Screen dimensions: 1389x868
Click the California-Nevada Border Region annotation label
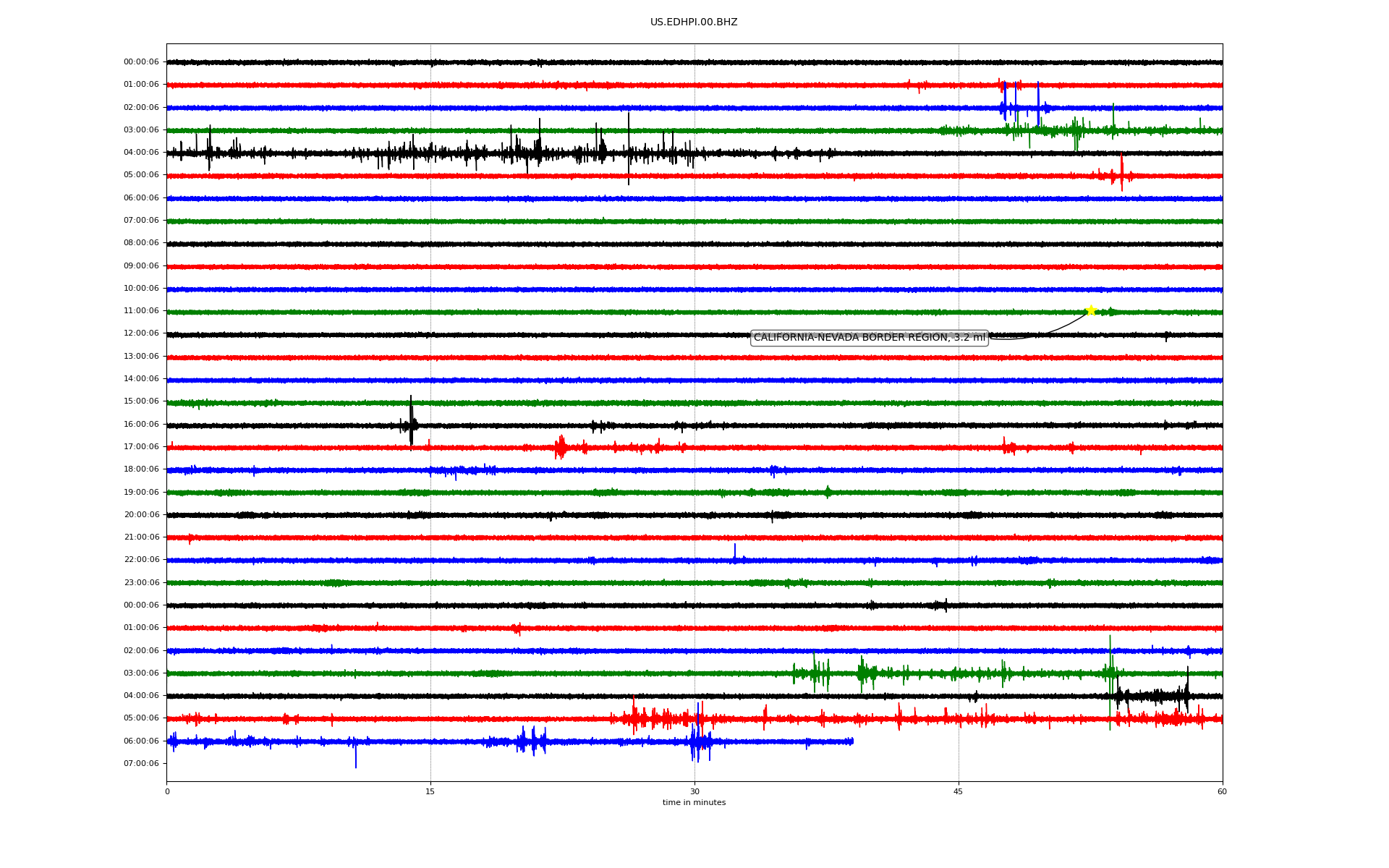[869, 338]
